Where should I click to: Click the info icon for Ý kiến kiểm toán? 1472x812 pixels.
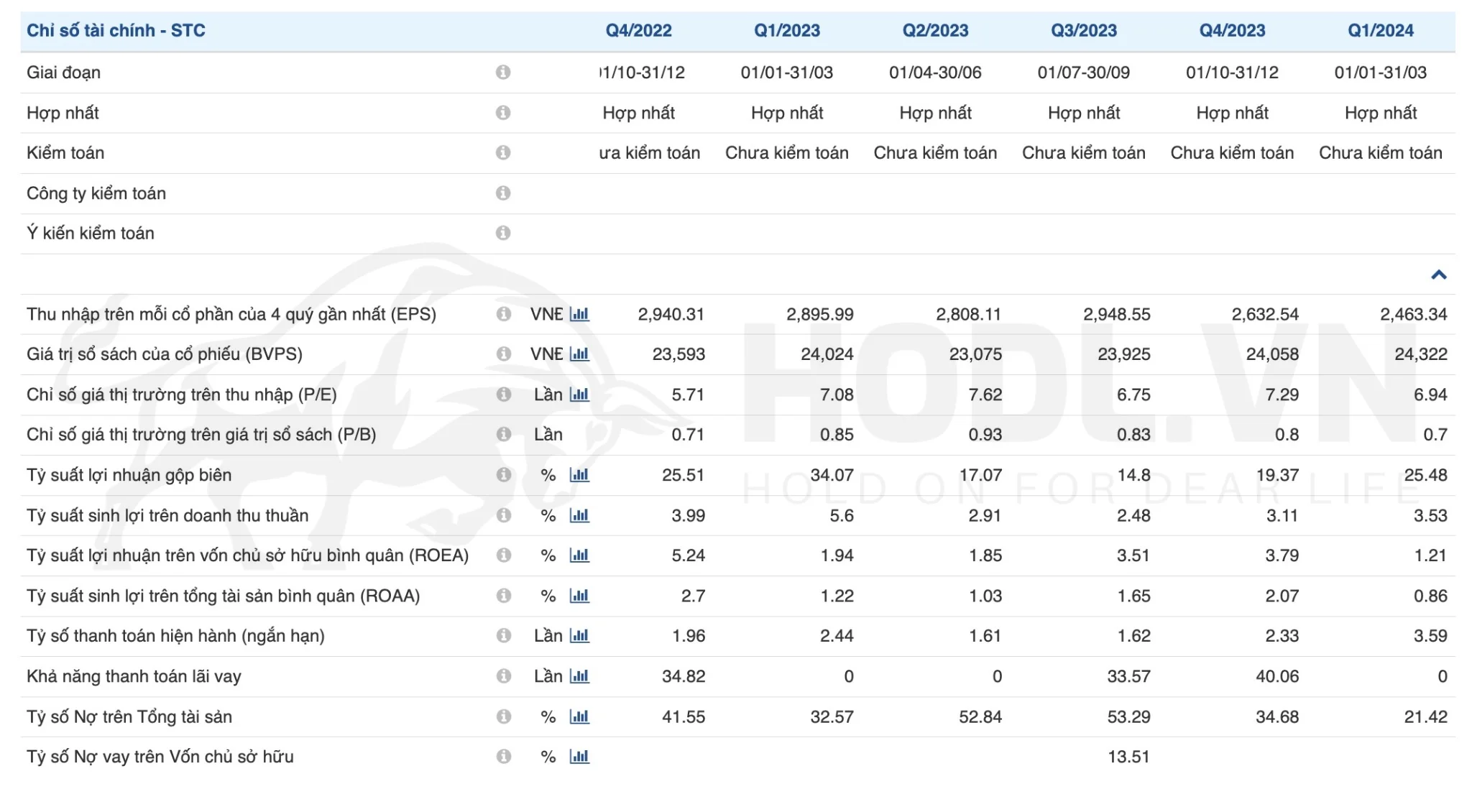click(x=503, y=234)
